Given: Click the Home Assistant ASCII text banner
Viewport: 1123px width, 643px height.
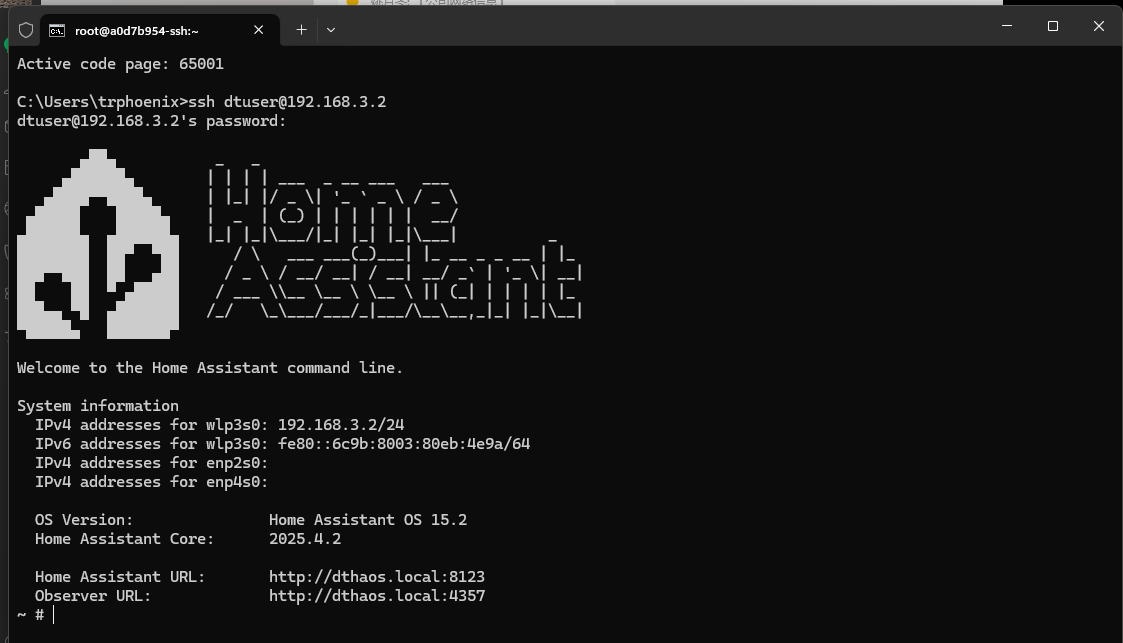Looking at the screenshot, I should (393, 241).
